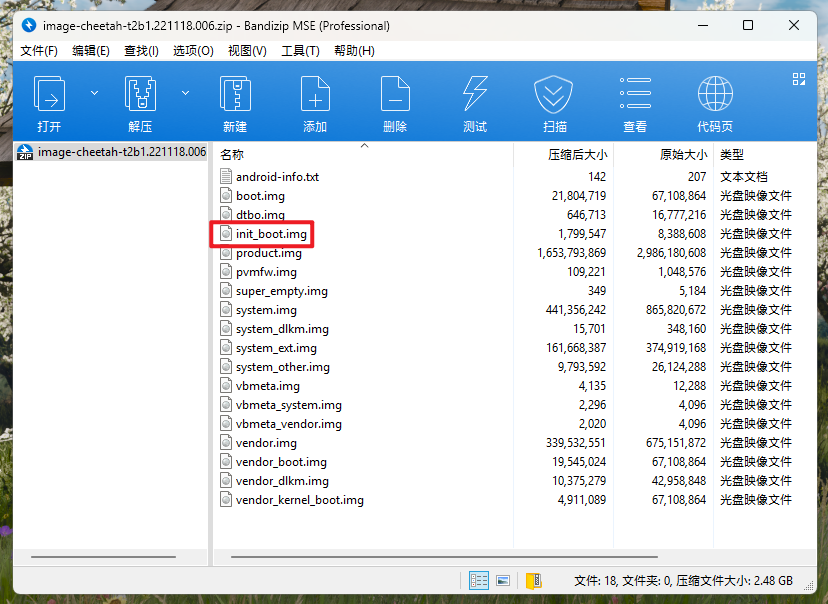This screenshot has width=828, height=604.
Task: Open the 视图(V) menu
Action: click(x=247, y=51)
